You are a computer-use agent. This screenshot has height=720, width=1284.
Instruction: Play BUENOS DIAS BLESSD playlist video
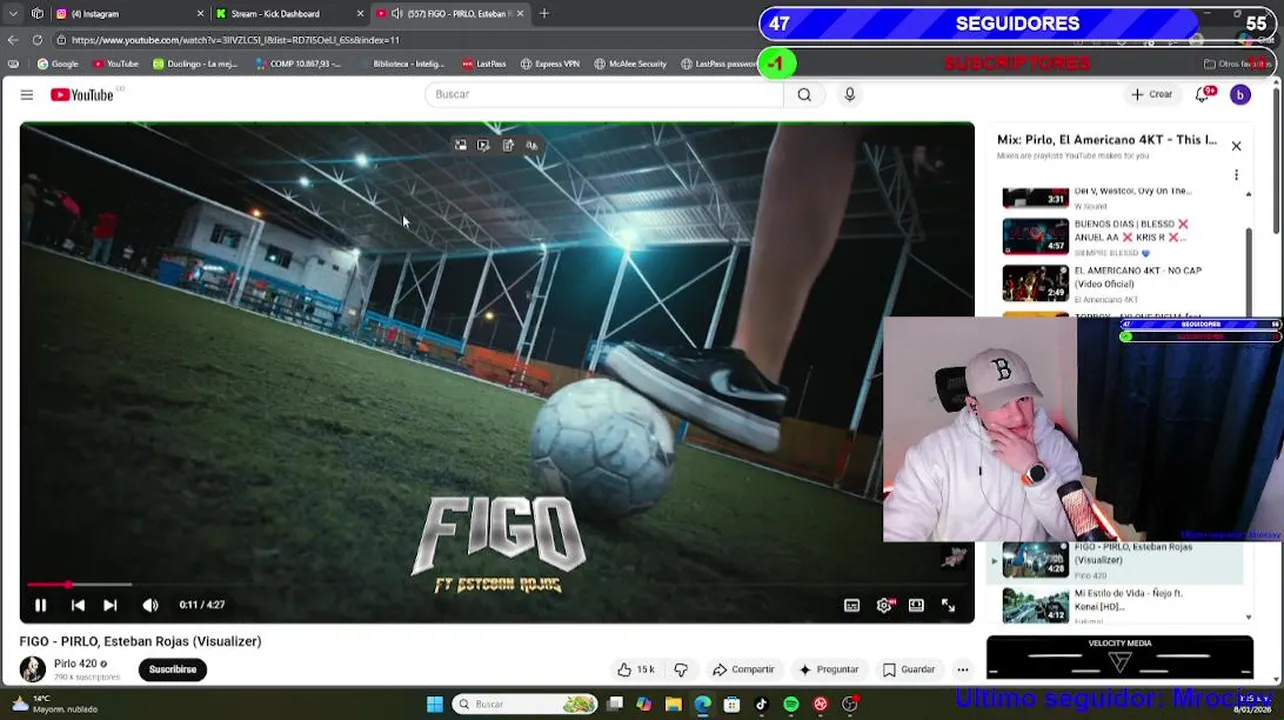pyautogui.click(x=1122, y=237)
